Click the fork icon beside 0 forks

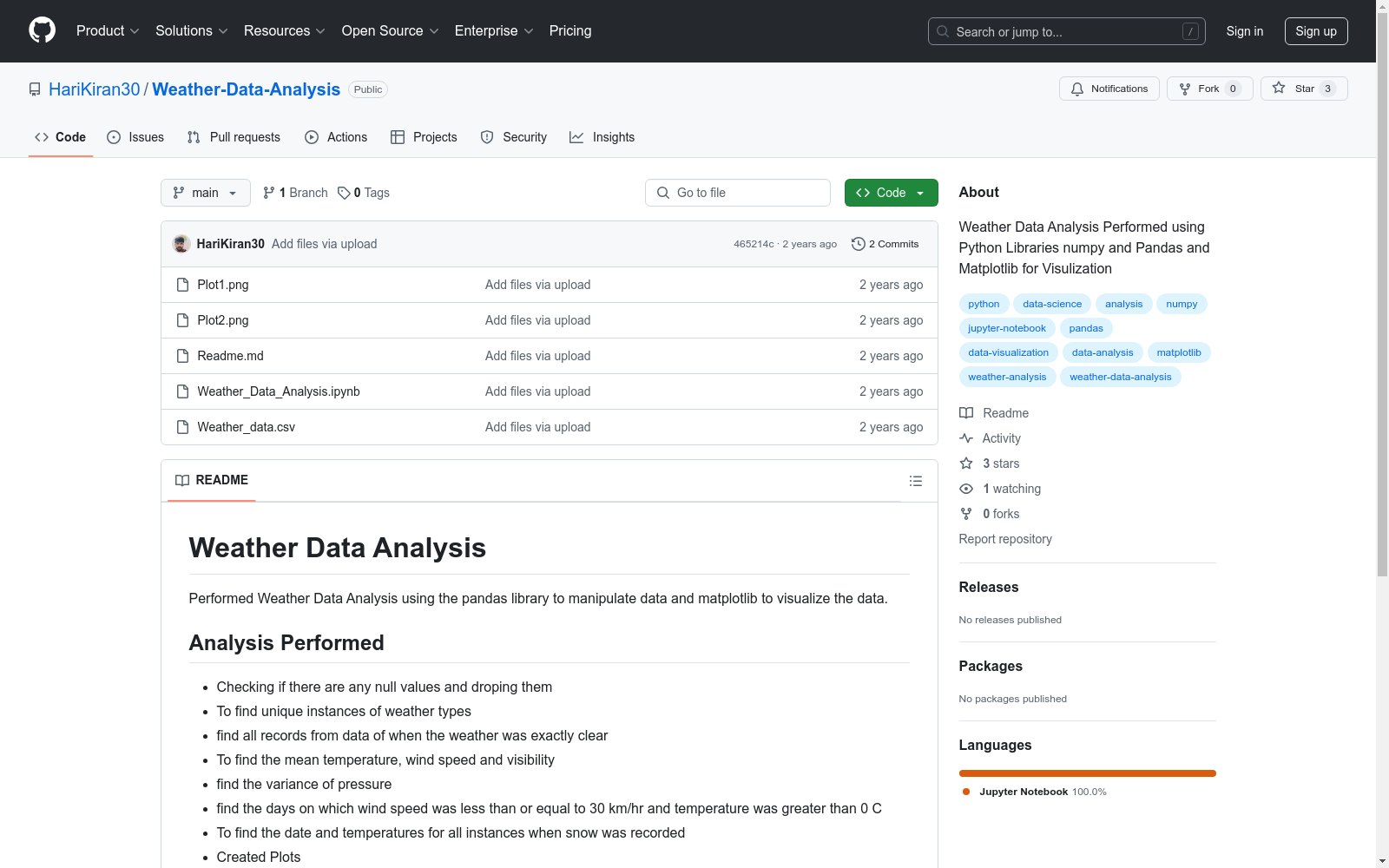click(x=966, y=514)
